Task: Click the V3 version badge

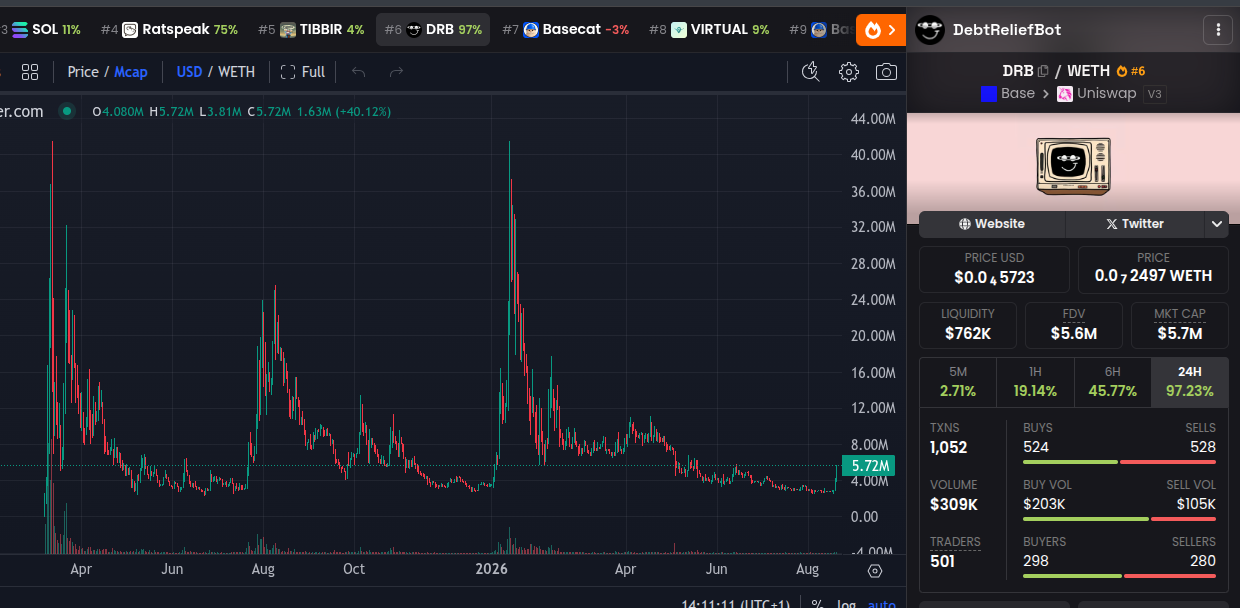Action: click(x=1155, y=94)
